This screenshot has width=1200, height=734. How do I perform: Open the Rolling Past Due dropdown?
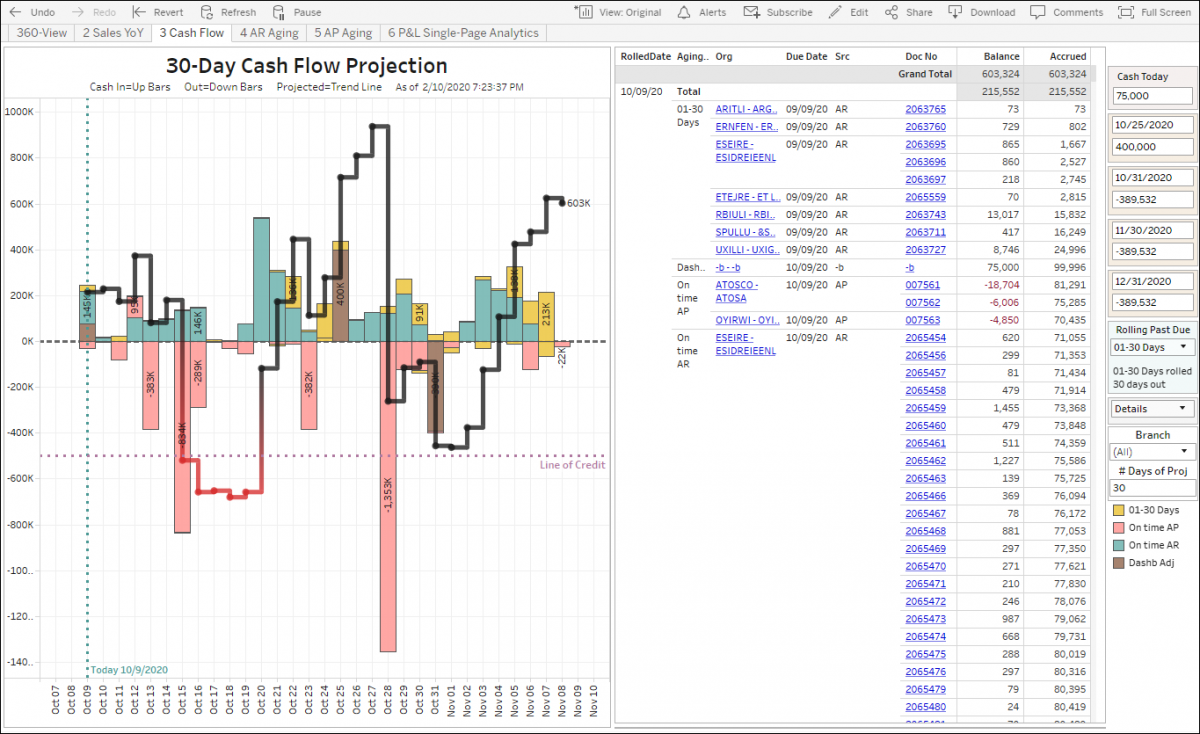click(x=1151, y=345)
